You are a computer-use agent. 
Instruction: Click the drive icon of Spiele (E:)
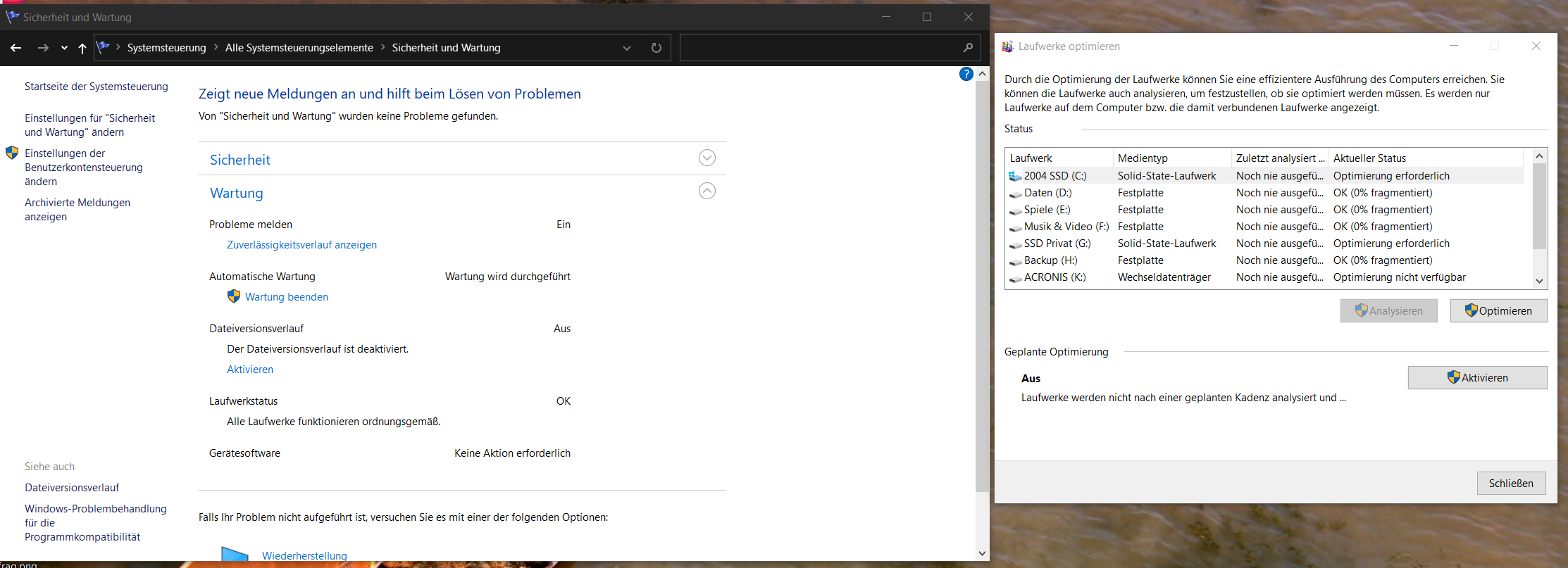coord(1015,210)
